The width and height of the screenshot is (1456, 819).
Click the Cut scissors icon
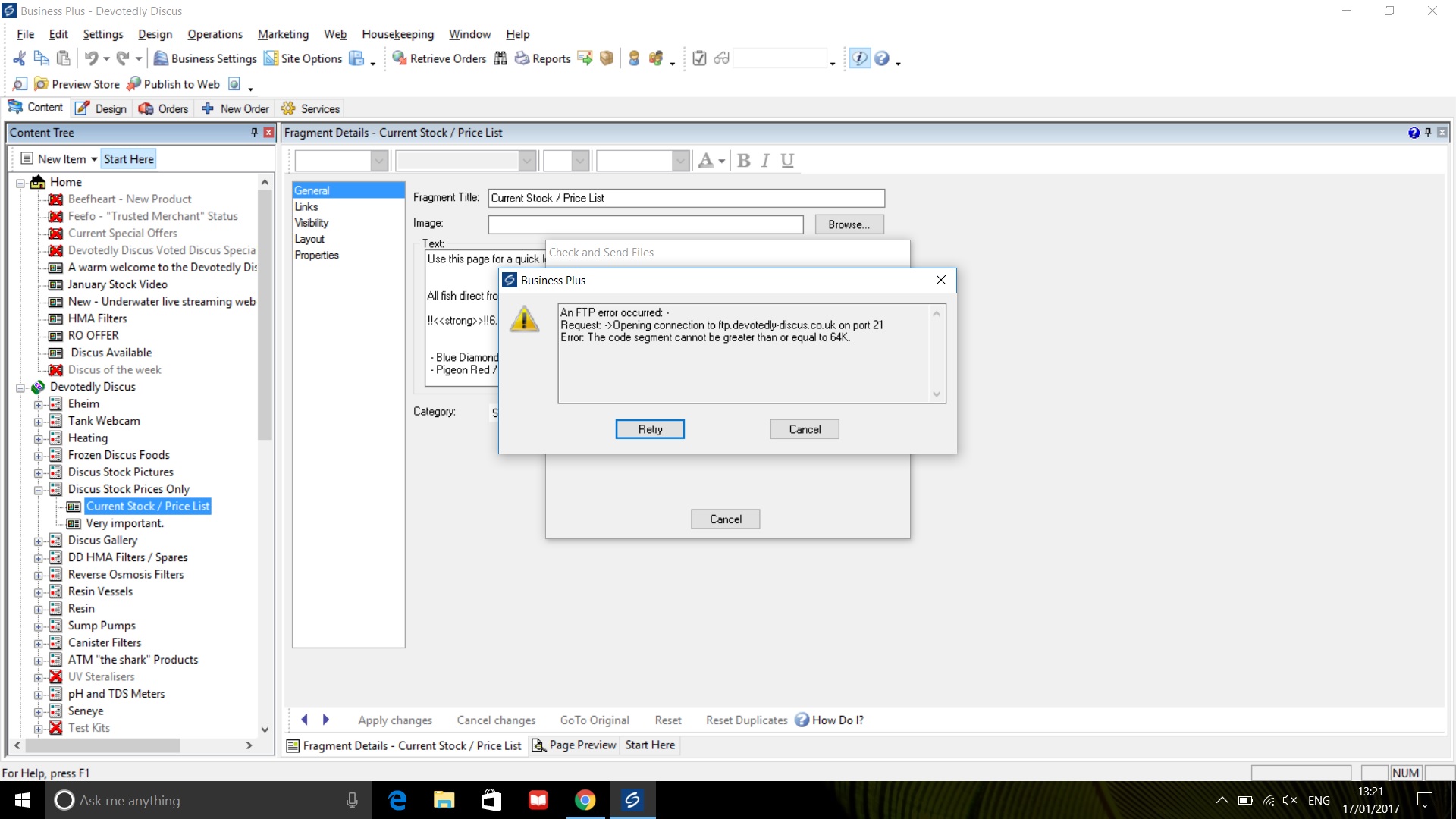[x=20, y=58]
